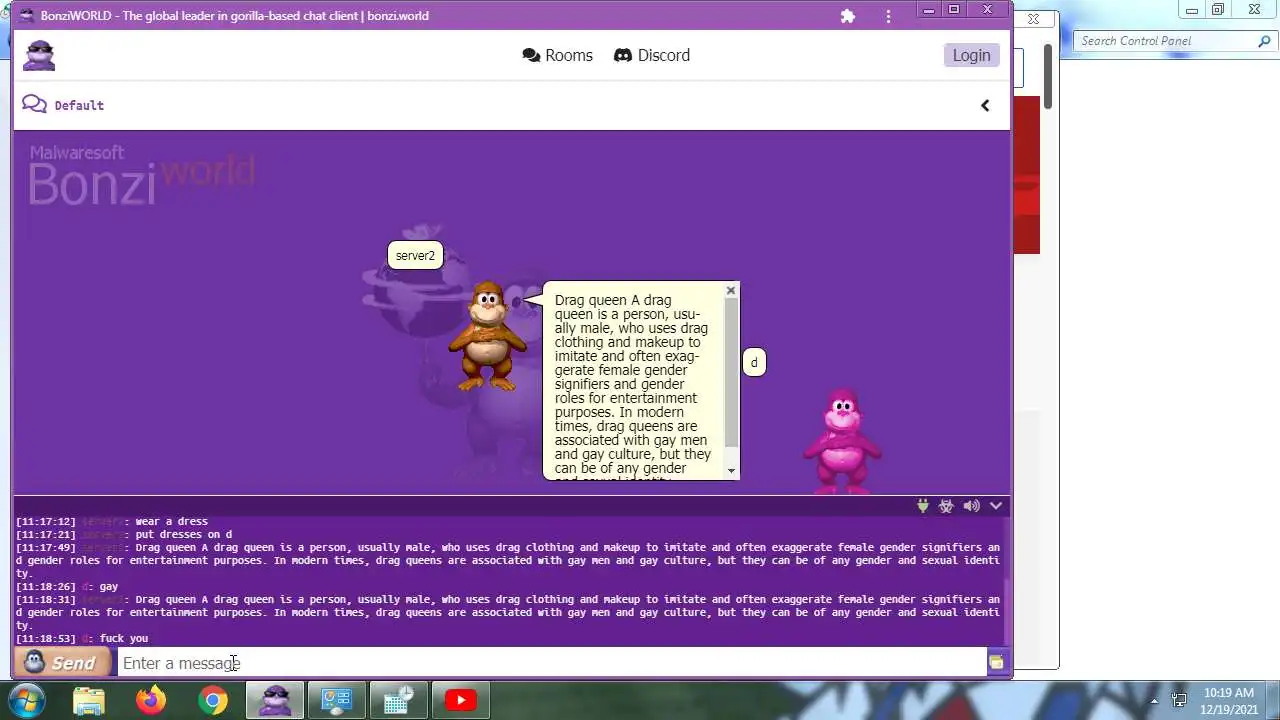Select the Default room label
Viewport: 1280px width, 720px height.
point(79,105)
